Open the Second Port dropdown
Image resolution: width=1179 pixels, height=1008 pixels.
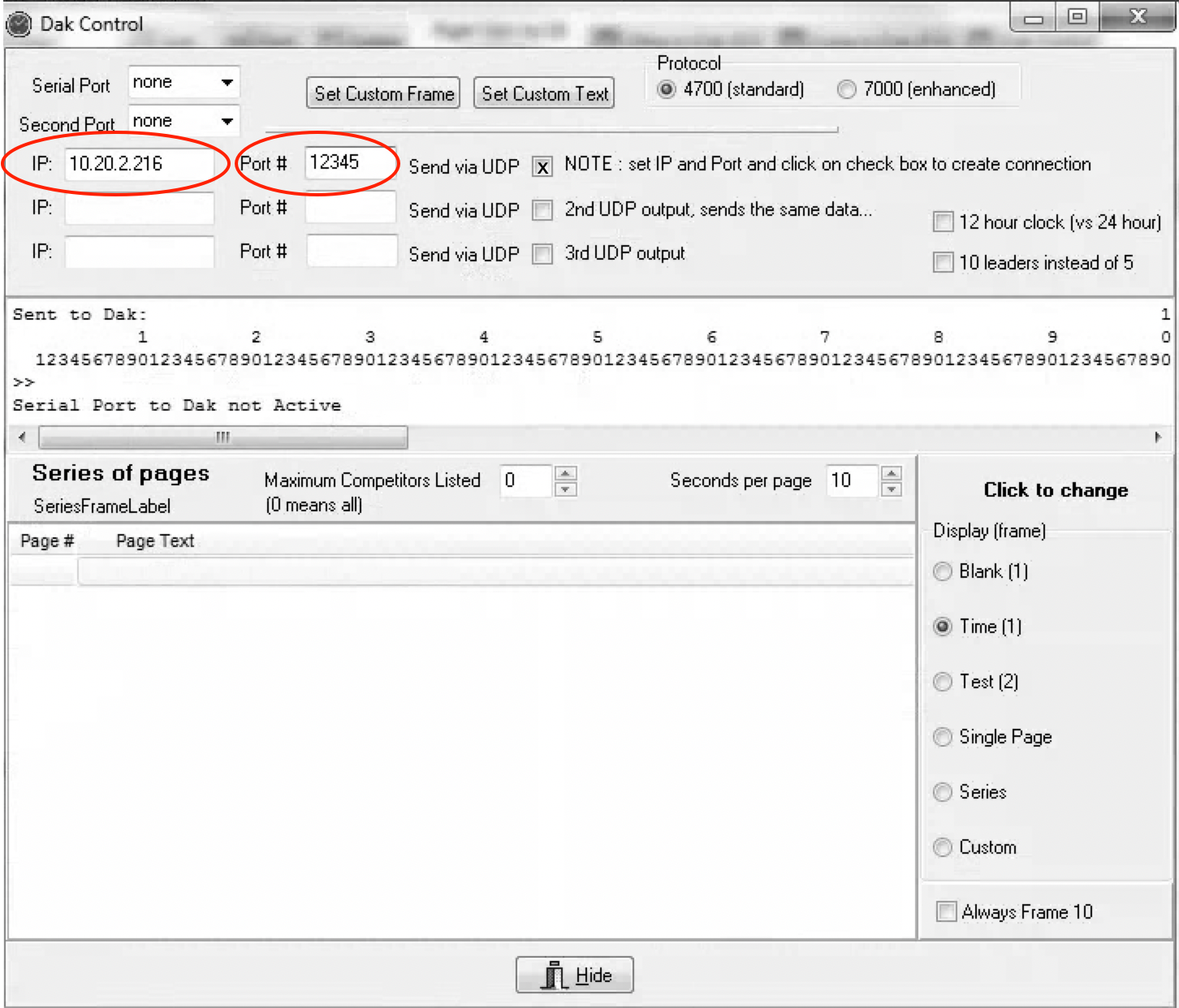(x=227, y=122)
